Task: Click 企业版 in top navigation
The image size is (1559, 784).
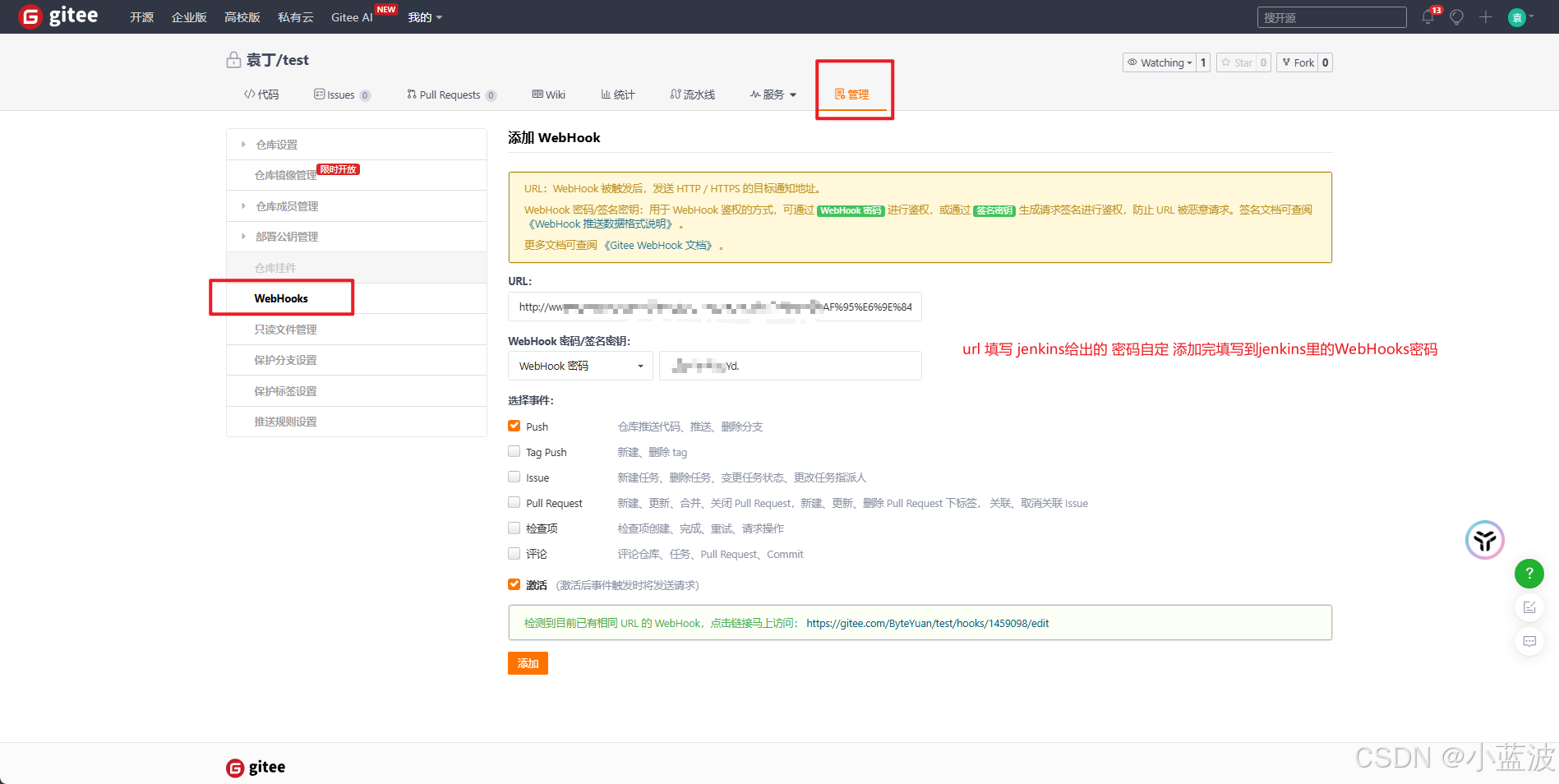Action: click(189, 17)
